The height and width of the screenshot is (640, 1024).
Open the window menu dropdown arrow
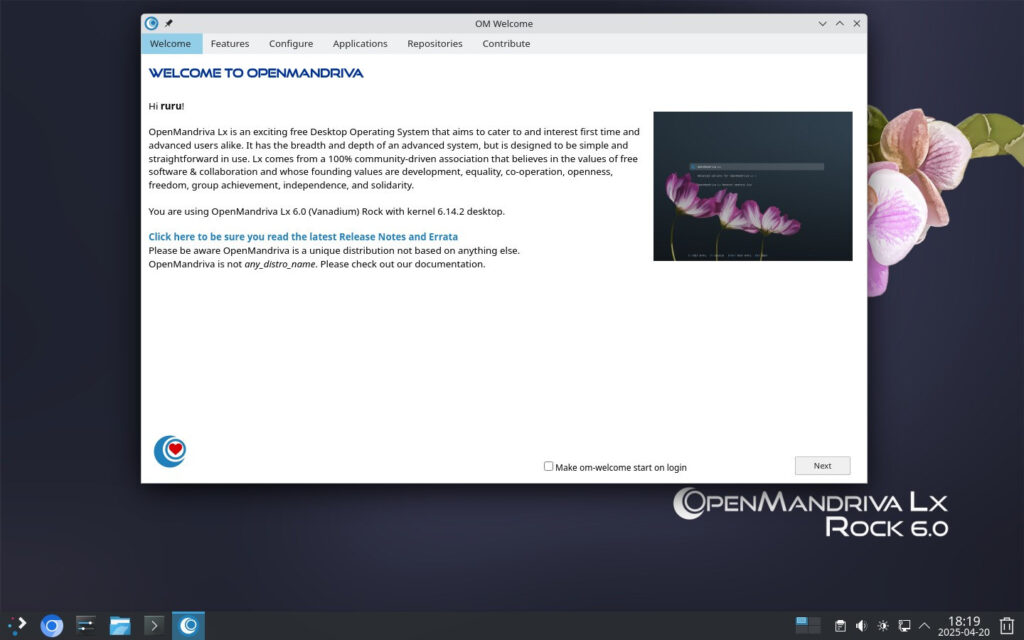823,22
